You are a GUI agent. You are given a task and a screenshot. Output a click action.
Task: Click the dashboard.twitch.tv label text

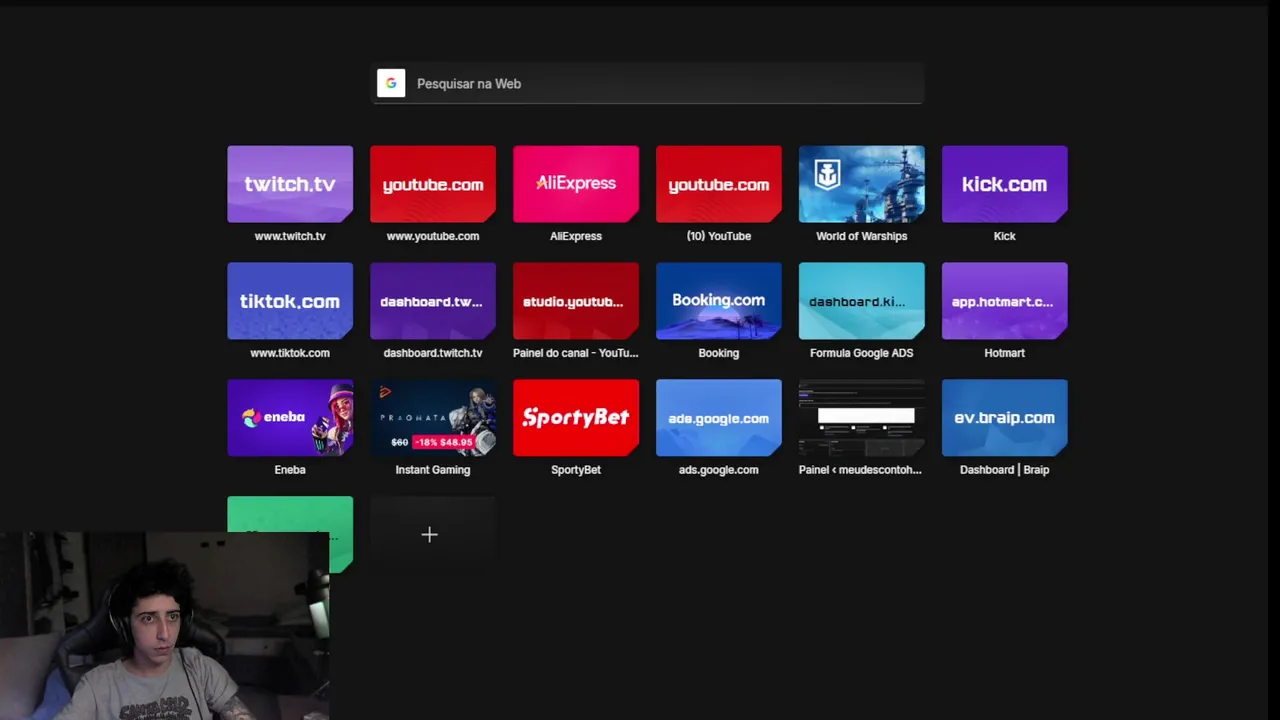click(x=433, y=353)
